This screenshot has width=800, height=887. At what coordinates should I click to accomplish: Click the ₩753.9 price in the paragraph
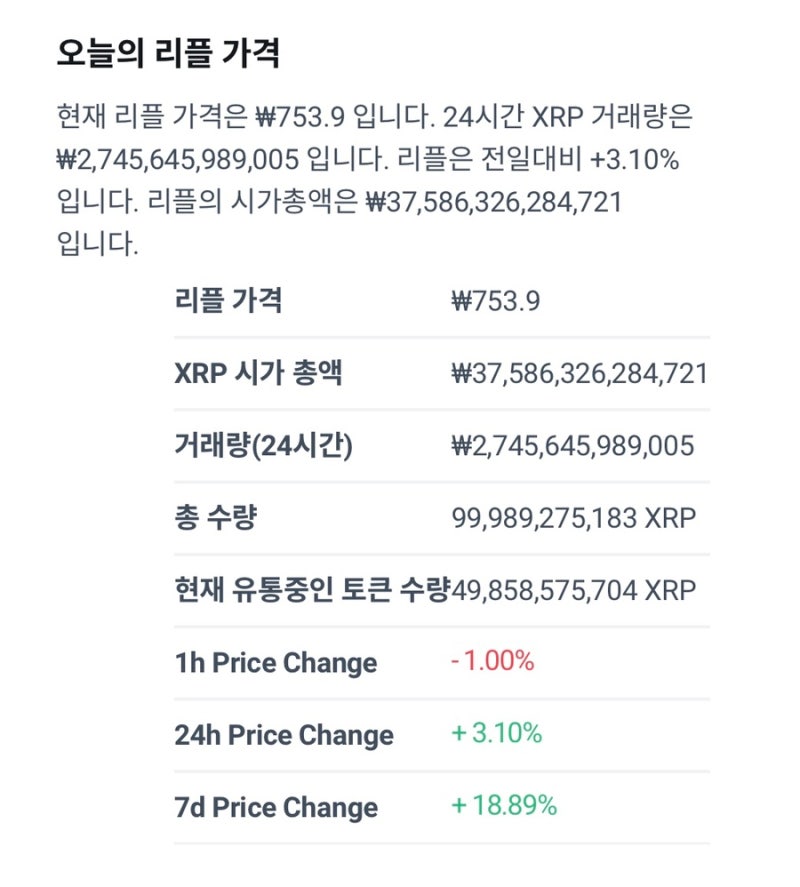pyautogui.click(x=300, y=117)
